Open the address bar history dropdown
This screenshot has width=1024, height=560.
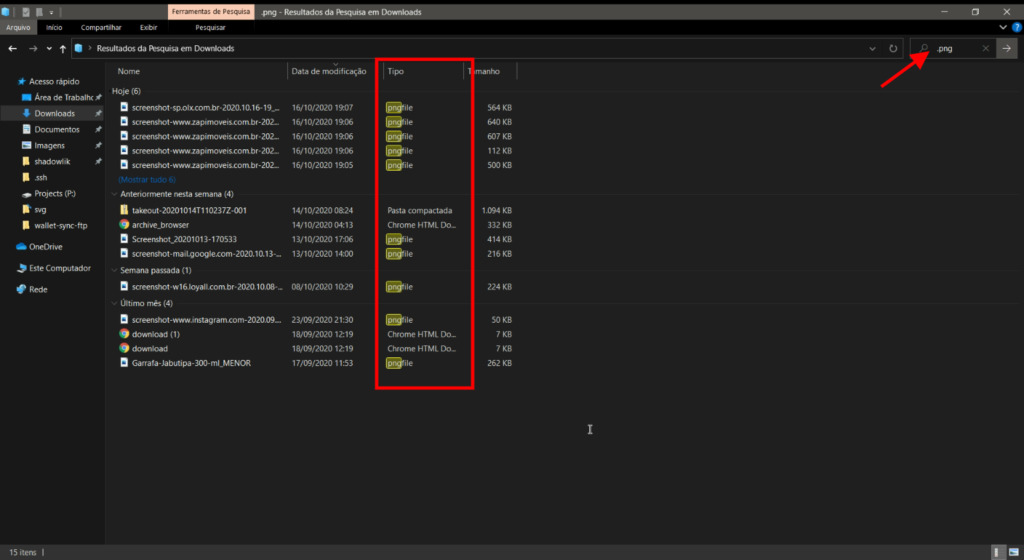tap(875, 48)
